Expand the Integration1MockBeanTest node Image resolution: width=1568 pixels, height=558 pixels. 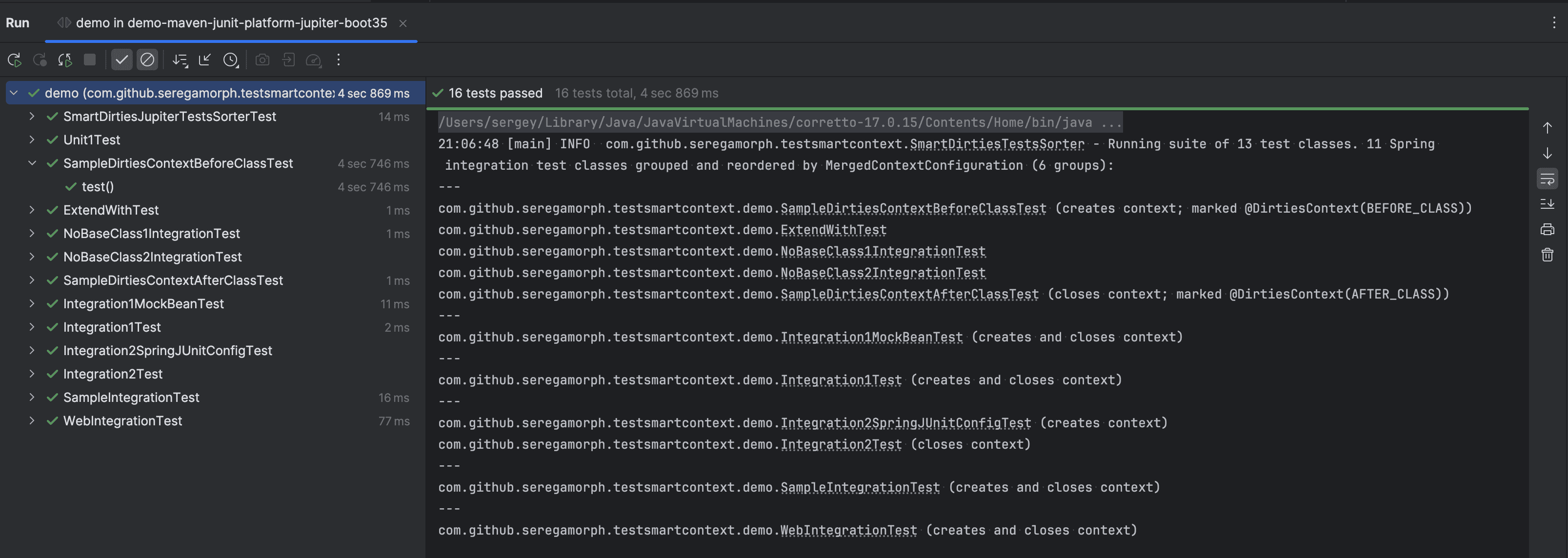click(x=32, y=304)
